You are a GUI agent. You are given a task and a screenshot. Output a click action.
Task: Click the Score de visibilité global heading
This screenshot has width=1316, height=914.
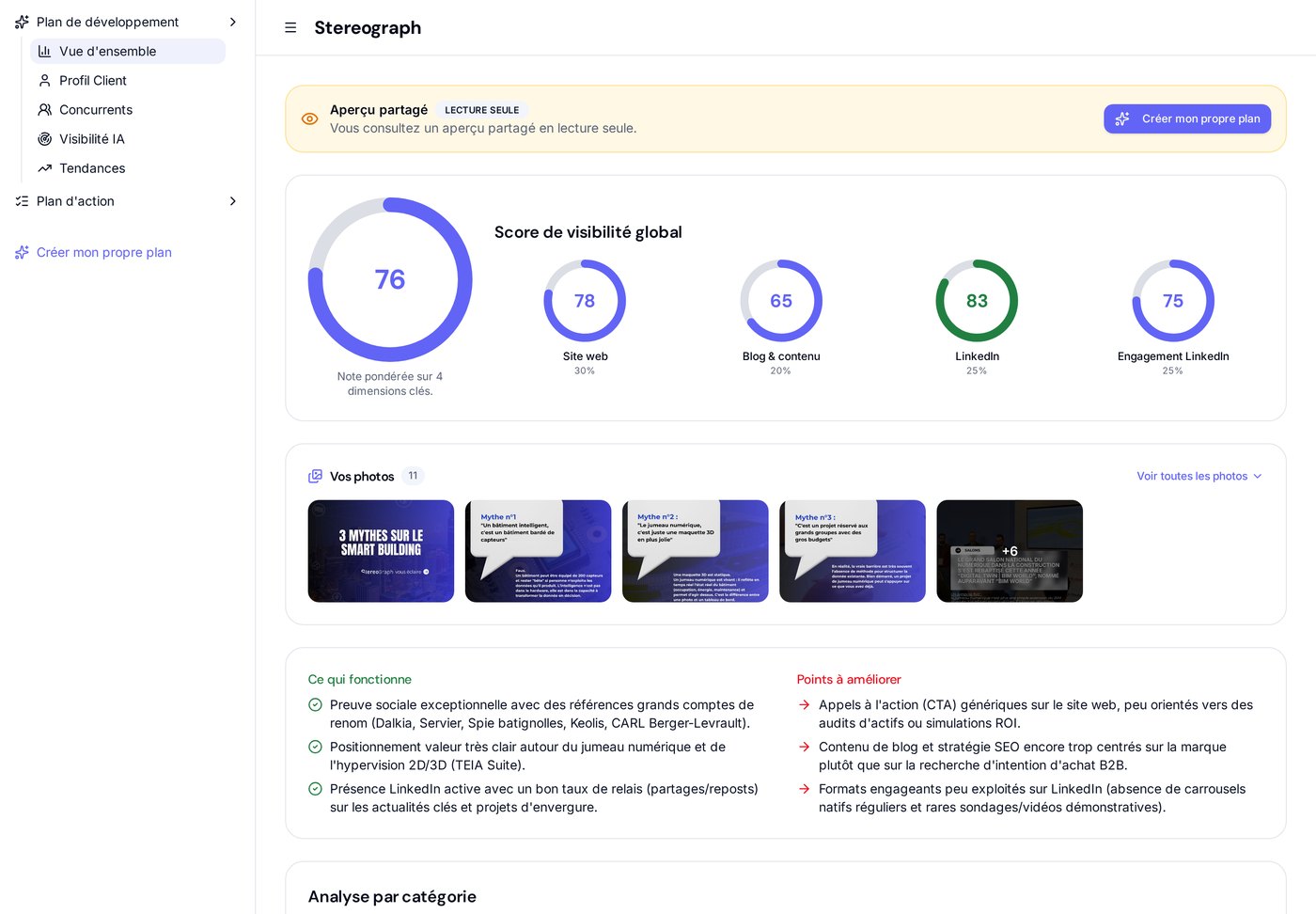coord(588,232)
